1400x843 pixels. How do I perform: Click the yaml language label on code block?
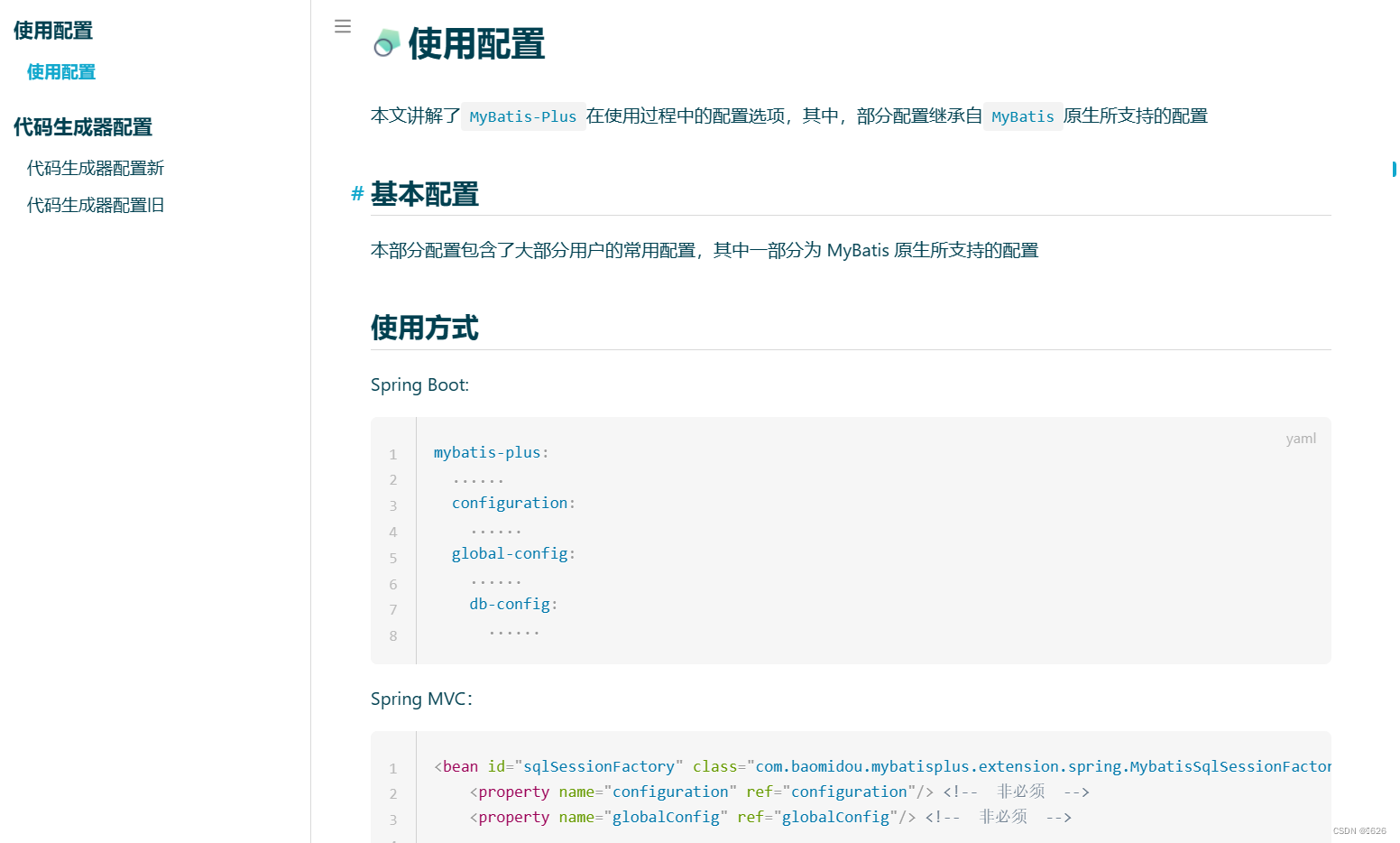[x=1301, y=439]
